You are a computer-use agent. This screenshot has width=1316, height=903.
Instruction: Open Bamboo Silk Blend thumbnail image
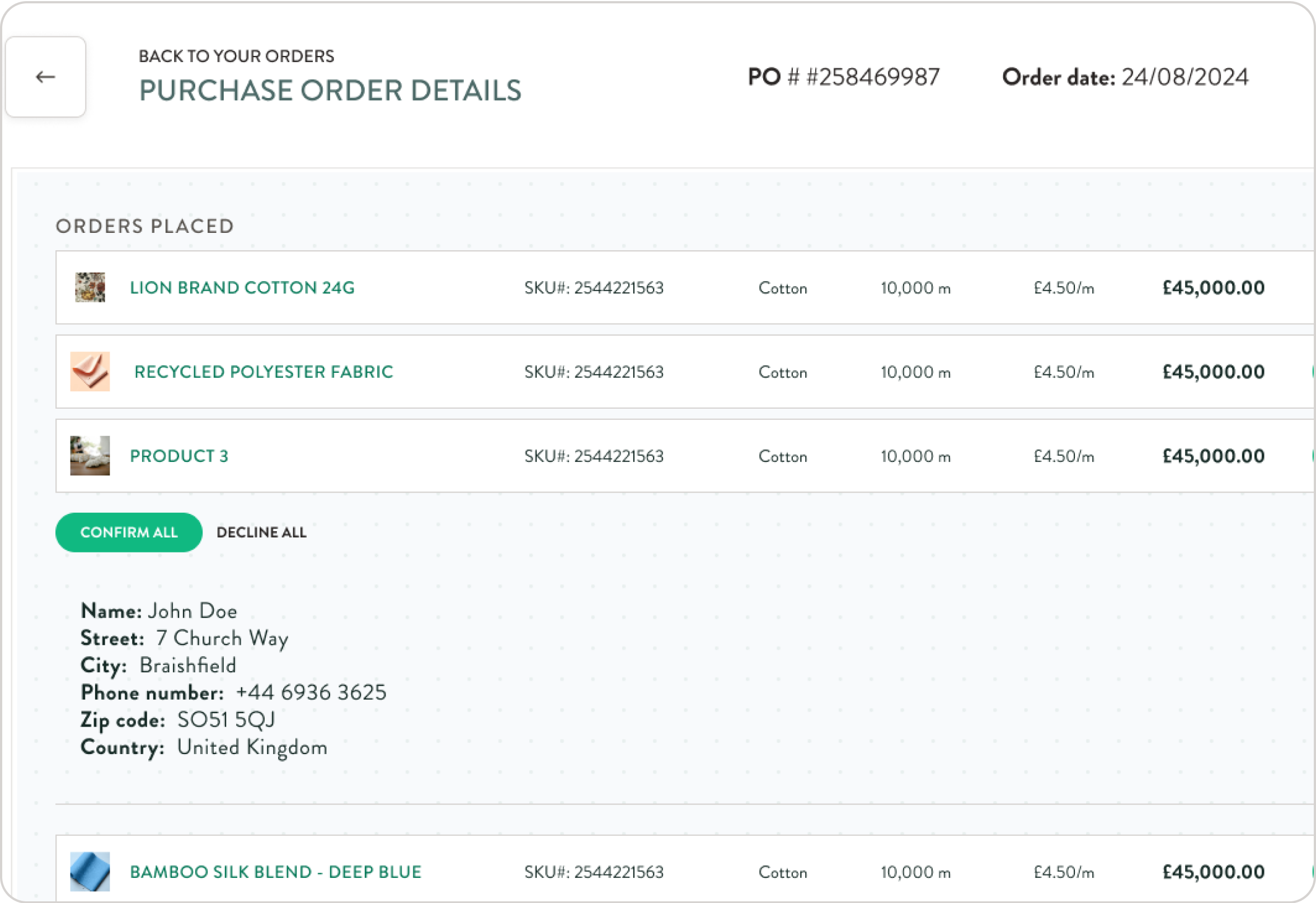point(90,871)
